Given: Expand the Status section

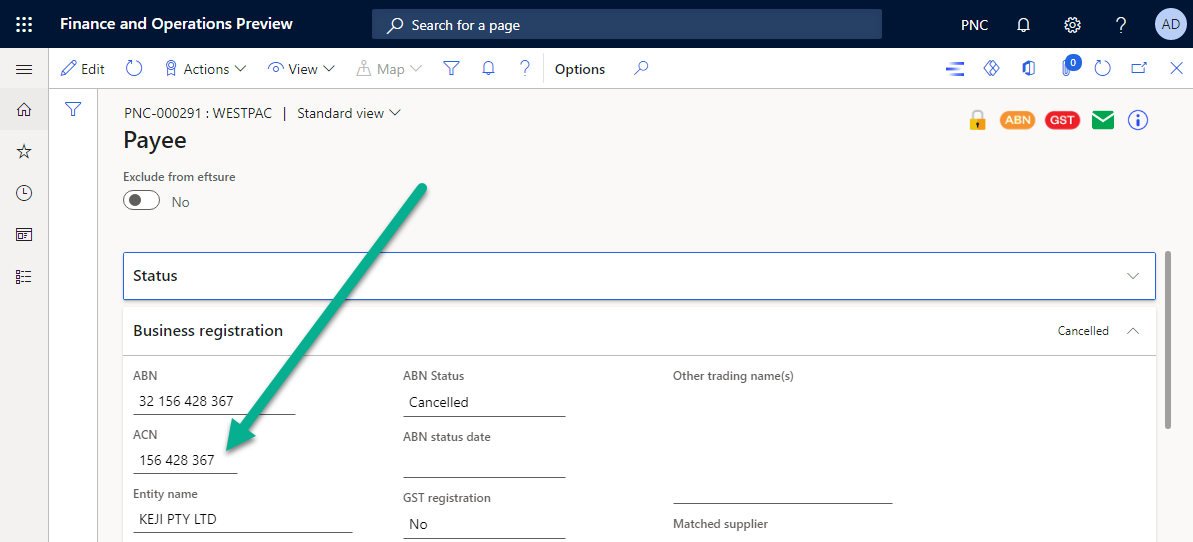Looking at the screenshot, I should (639, 276).
